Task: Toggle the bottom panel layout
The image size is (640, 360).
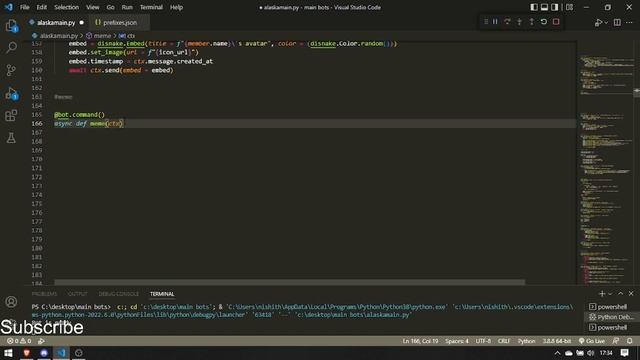Action: (x=544, y=7)
